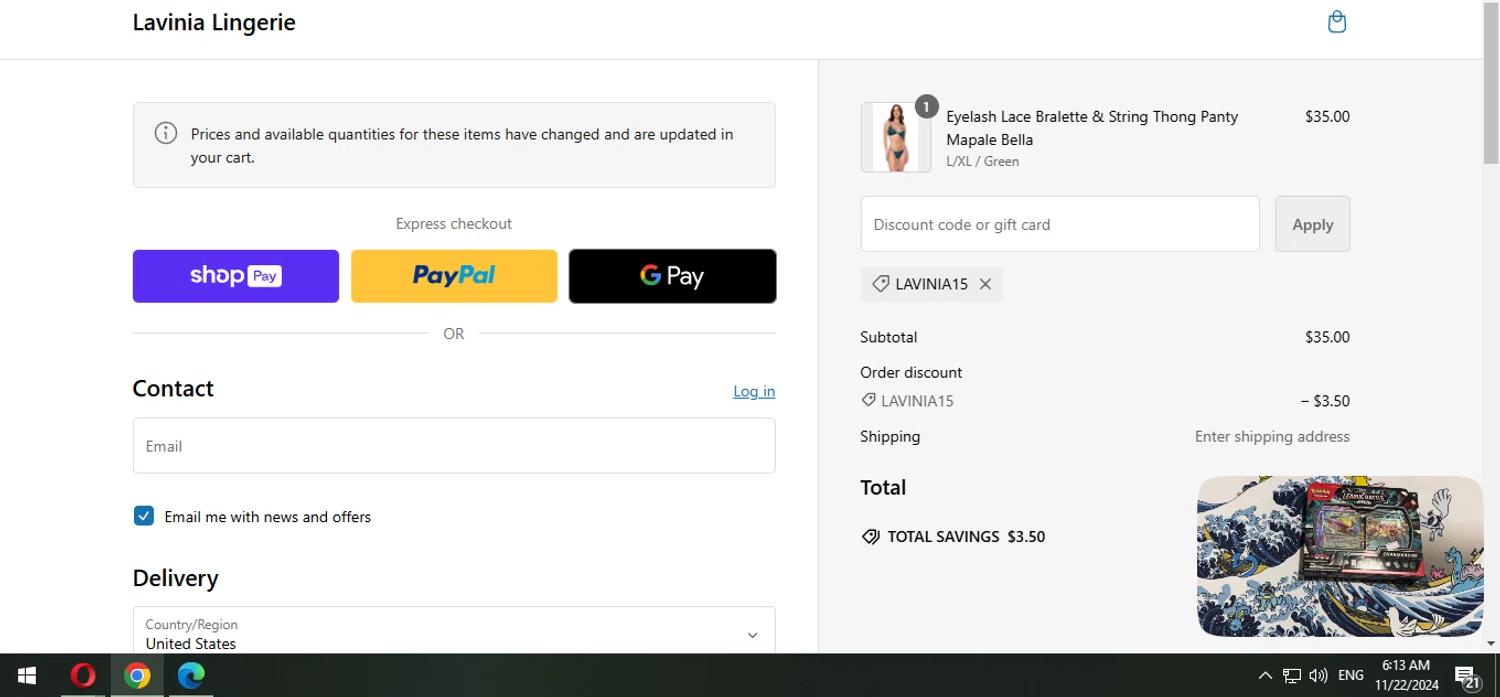Click the info icon in notice banner
Screen dimensions: 1500x697
166,133
